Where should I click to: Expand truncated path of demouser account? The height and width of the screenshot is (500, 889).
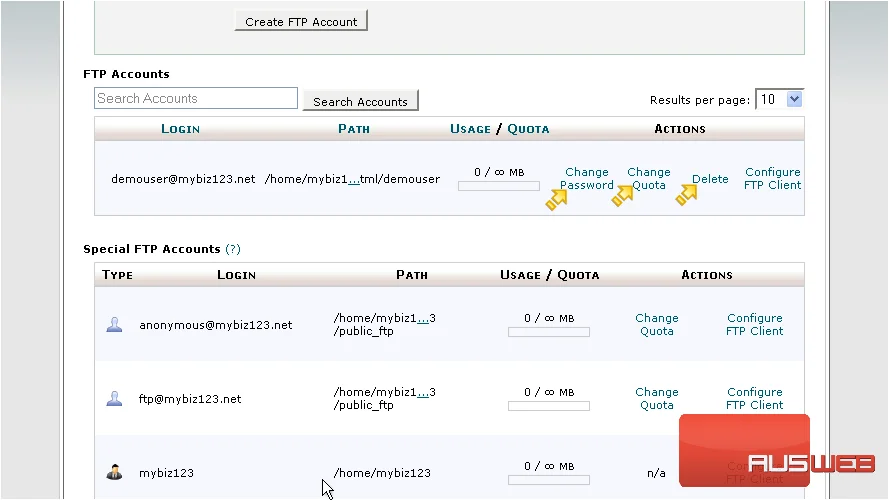(x=354, y=180)
